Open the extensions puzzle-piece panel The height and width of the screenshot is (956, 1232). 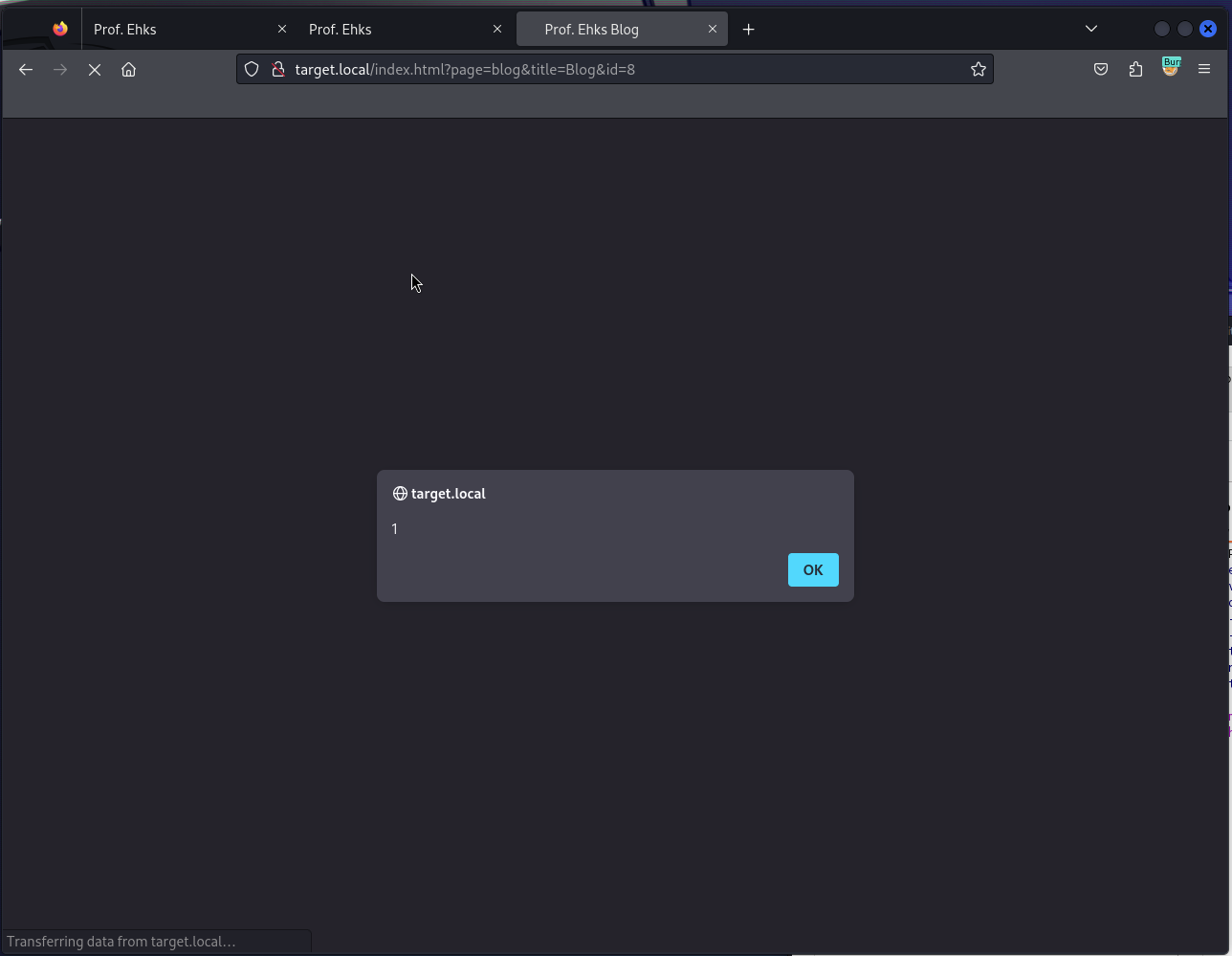pos(1135,69)
